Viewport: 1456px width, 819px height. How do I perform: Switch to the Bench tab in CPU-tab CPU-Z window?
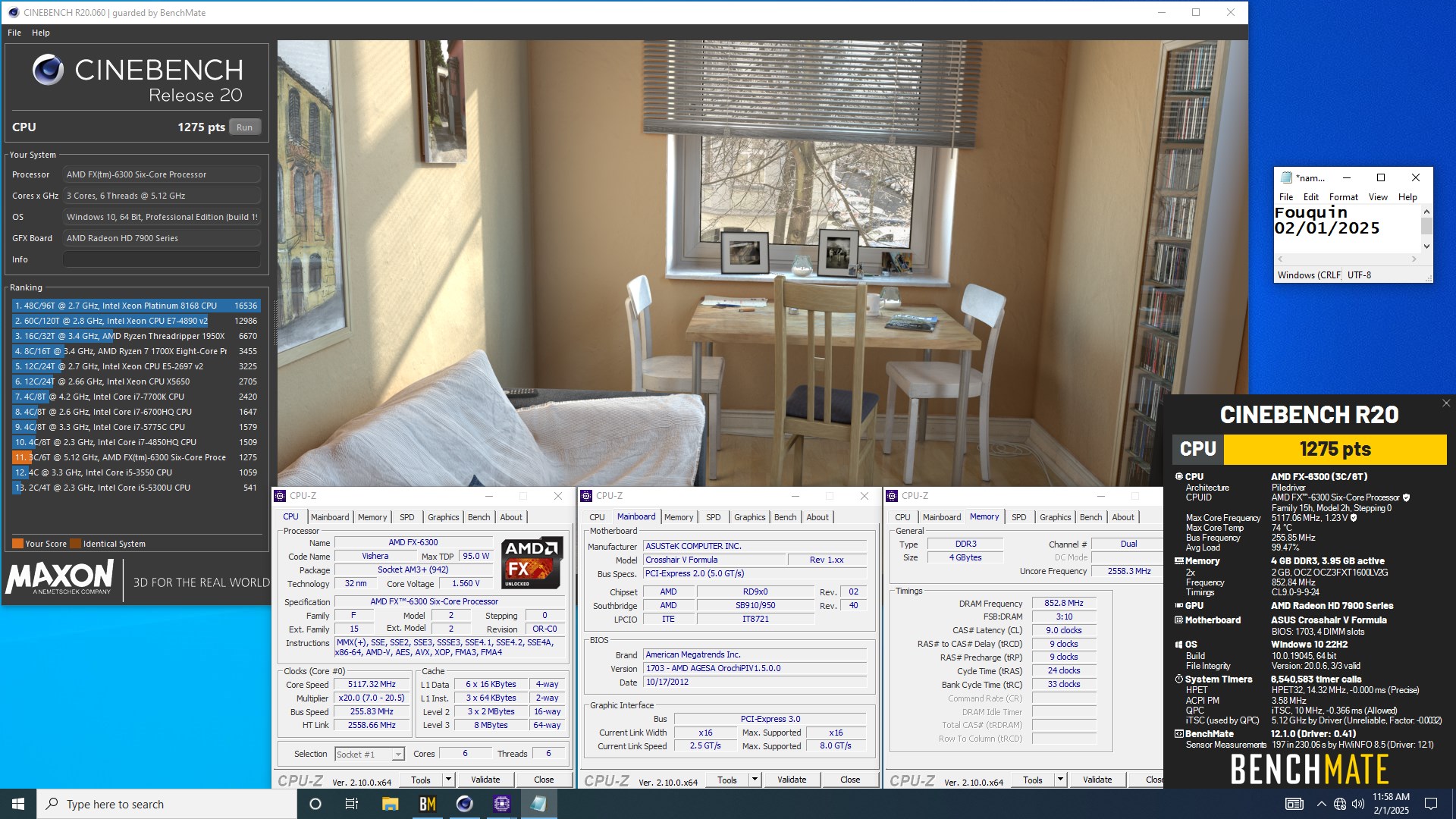click(479, 517)
